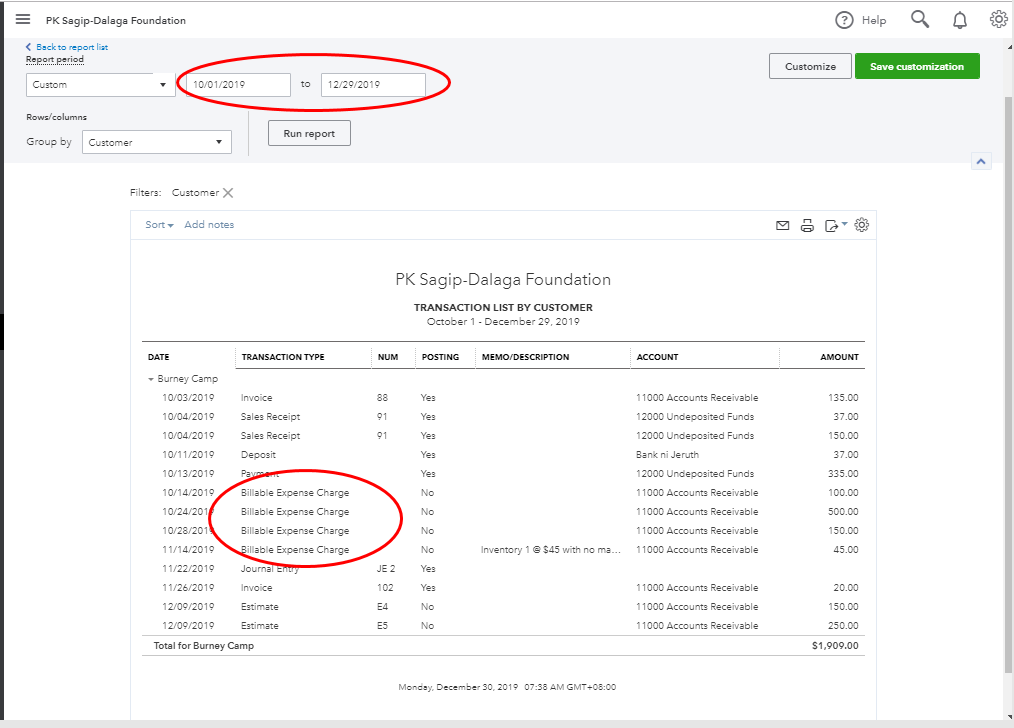Go back to report list

pyautogui.click(x=67, y=47)
